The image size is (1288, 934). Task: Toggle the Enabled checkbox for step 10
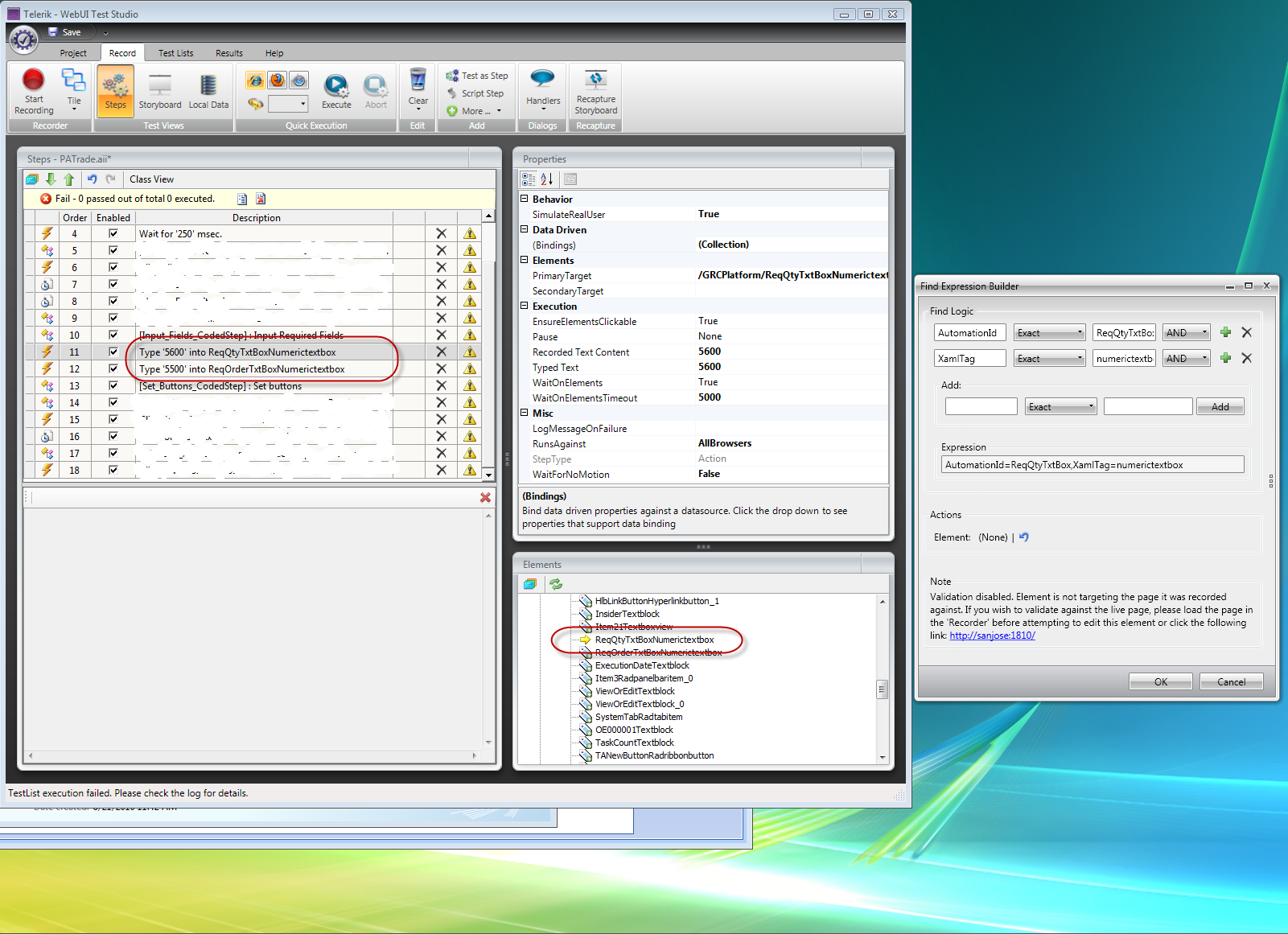coord(113,335)
